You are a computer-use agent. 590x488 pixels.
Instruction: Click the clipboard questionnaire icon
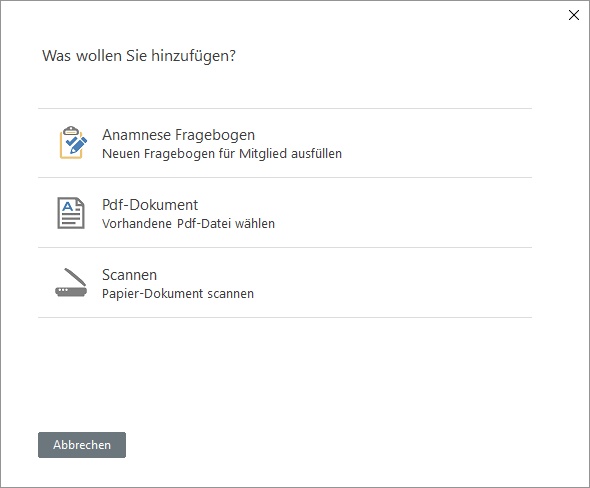[x=73, y=143]
